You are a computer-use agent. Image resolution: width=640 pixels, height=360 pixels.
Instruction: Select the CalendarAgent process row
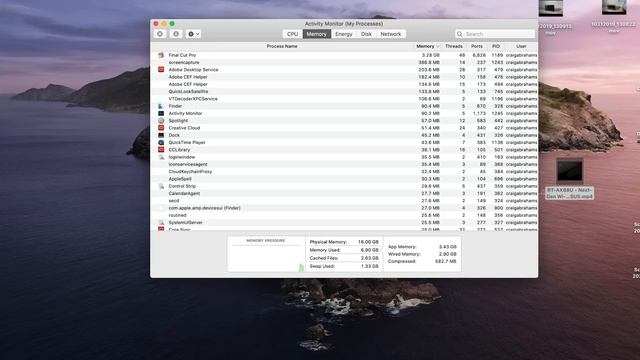[x=344, y=193]
